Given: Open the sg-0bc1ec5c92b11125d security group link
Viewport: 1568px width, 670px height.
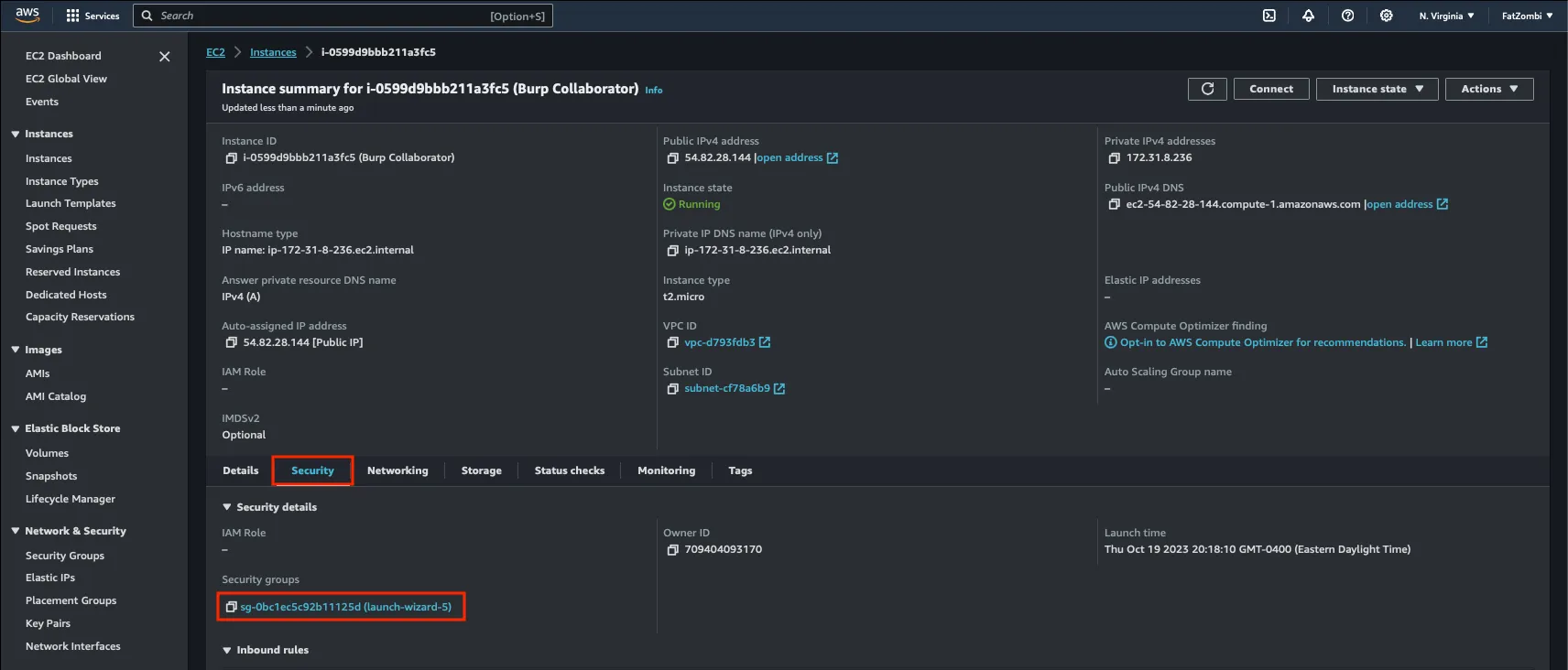Looking at the screenshot, I should (x=346, y=607).
